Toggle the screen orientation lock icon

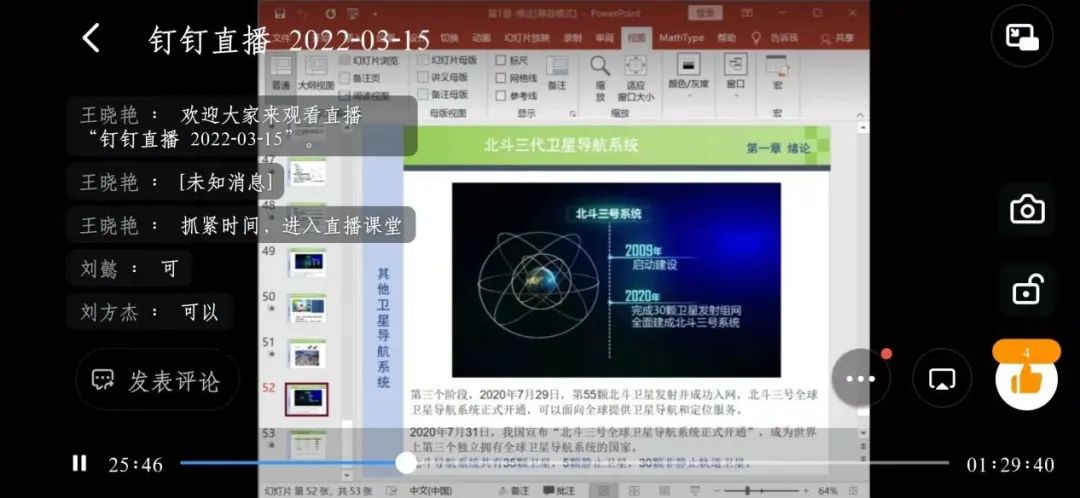(x=1027, y=292)
